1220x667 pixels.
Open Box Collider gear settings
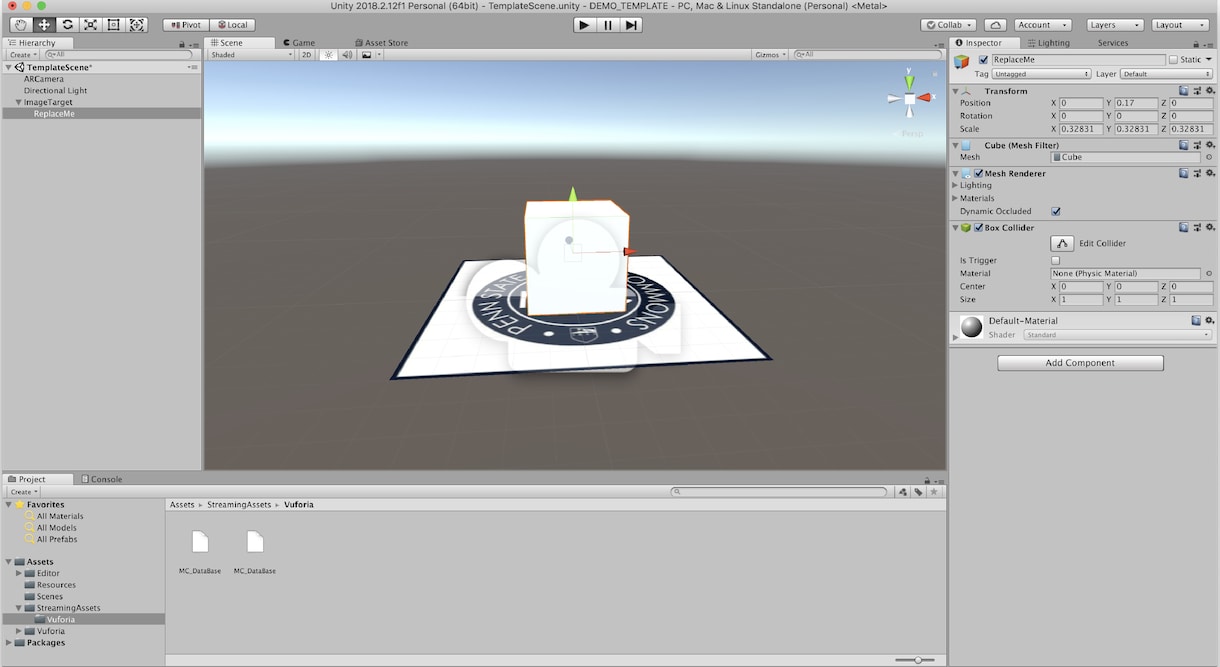[x=1210, y=228]
